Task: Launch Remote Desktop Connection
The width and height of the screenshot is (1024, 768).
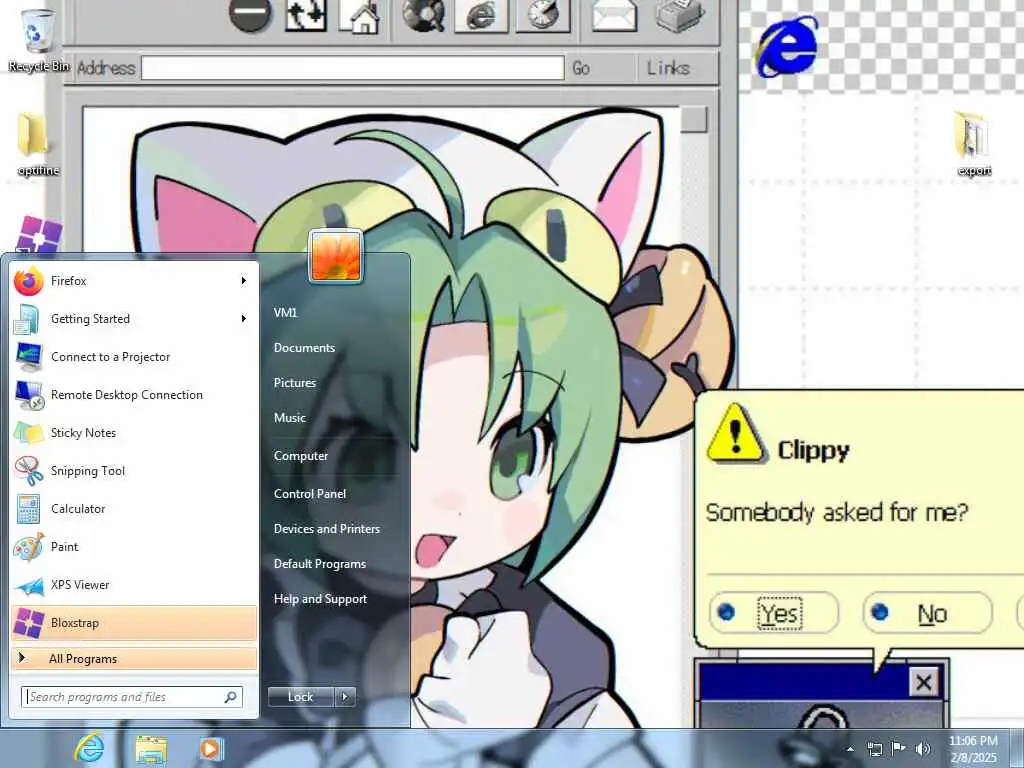Action: click(x=134, y=394)
